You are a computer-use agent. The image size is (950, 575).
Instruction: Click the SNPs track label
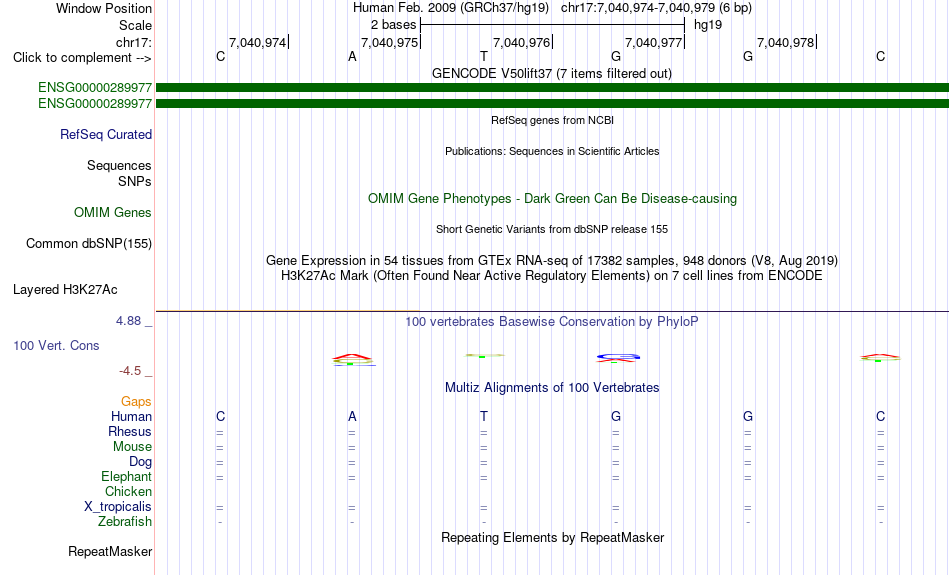pyautogui.click(x=135, y=181)
